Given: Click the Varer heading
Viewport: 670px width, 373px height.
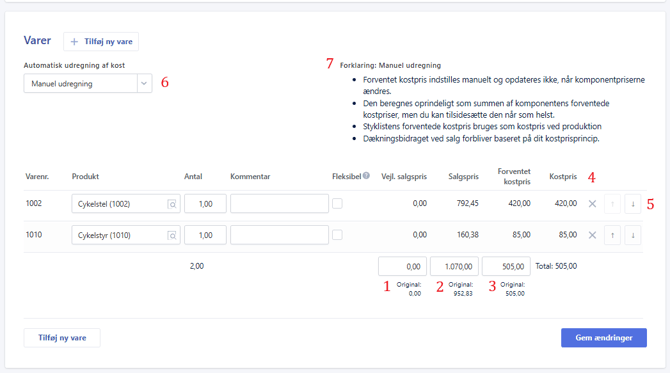Looking at the screenshot, I should point(37,41).
